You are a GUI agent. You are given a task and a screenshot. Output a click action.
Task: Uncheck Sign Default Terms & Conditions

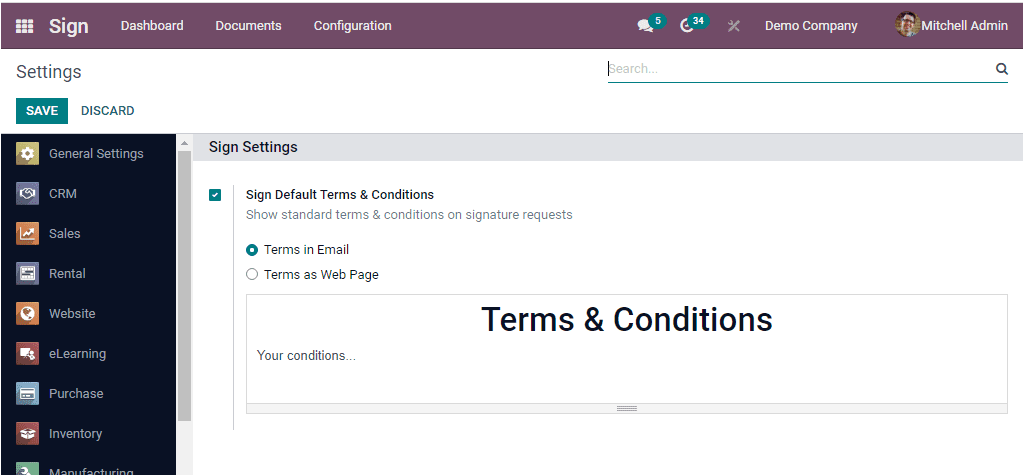215,195
